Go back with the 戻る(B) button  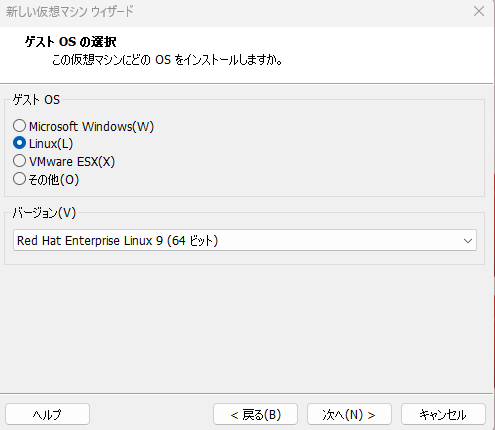255,414
